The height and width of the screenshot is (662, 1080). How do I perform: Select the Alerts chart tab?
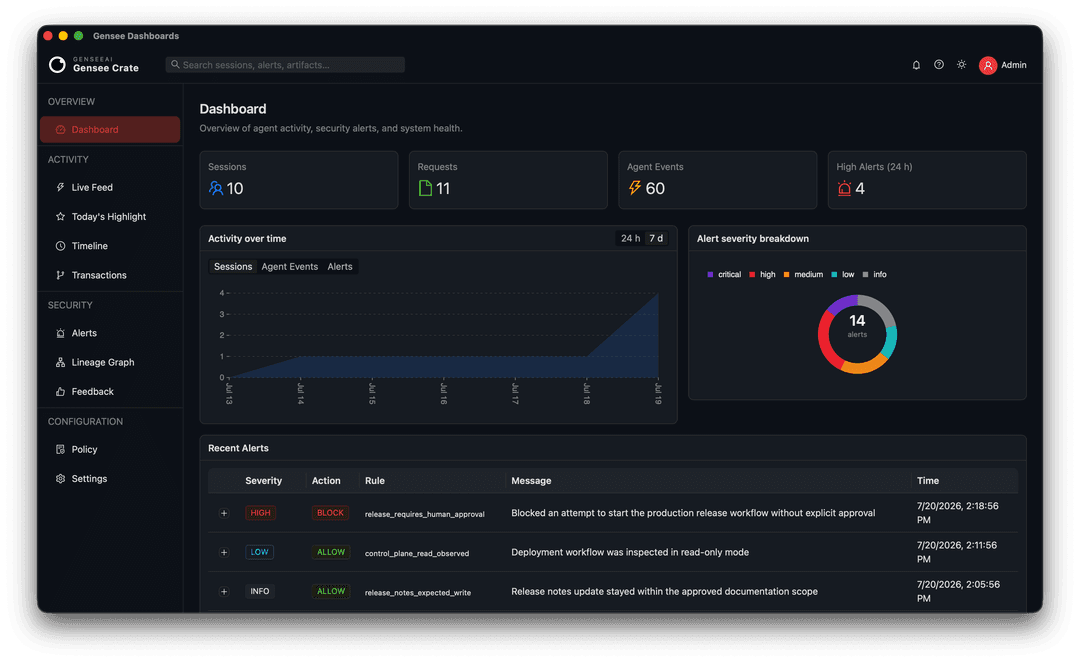click(x=340, y=267)
